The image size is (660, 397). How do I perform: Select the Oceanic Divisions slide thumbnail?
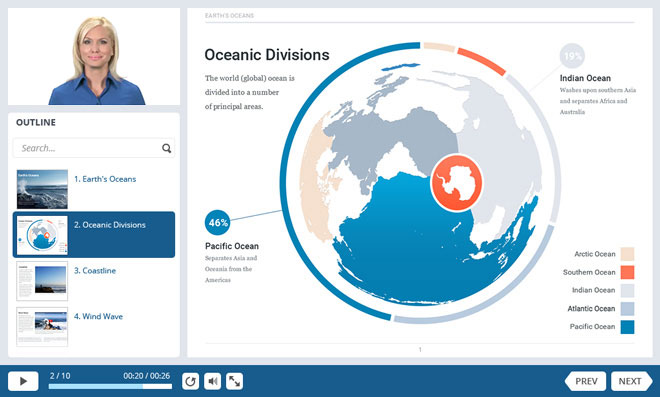pos(42,235)
